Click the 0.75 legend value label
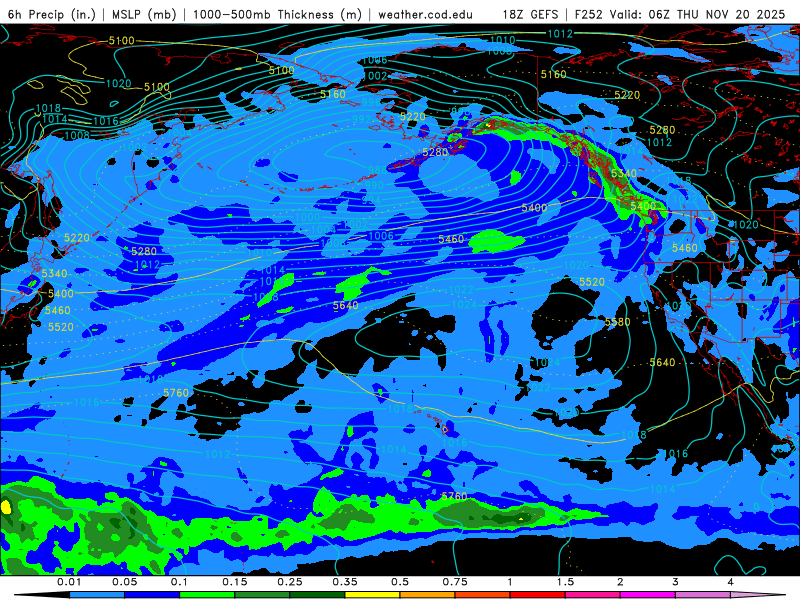 point(455,582)
